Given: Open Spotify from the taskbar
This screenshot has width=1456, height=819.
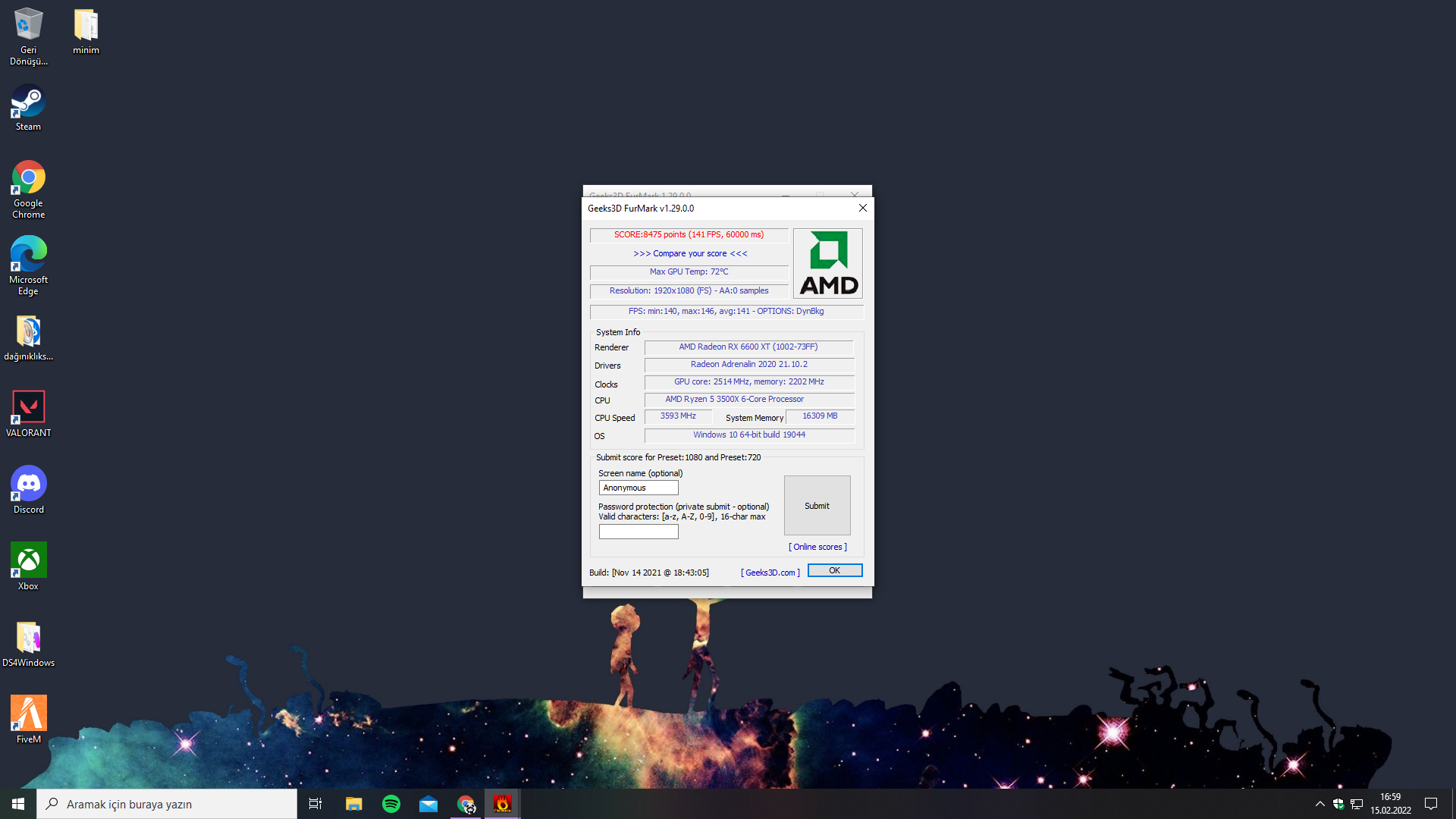Looking at the screenshot, I should (x=391, y=804).
